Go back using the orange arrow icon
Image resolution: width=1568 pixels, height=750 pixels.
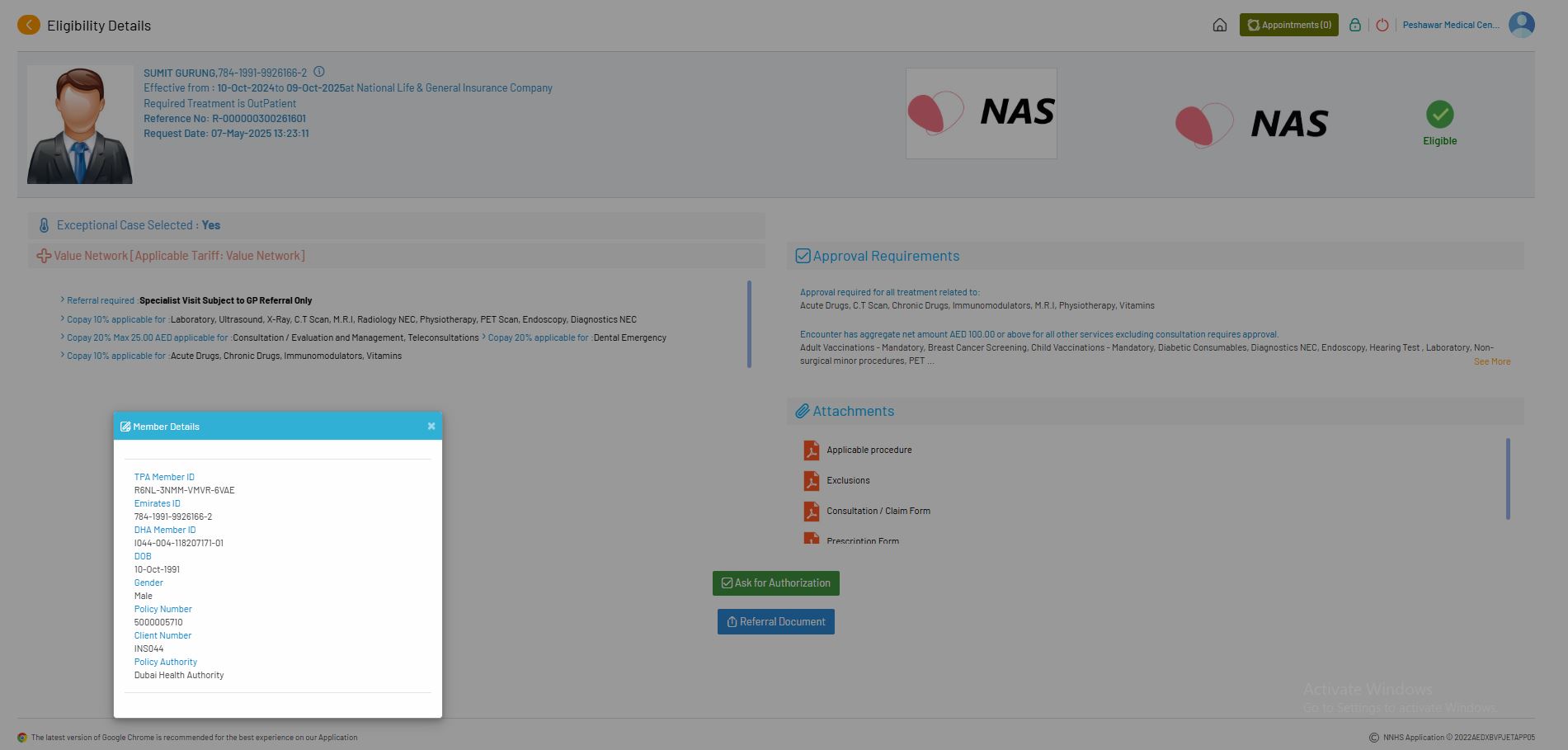click(x=29, y=25)
